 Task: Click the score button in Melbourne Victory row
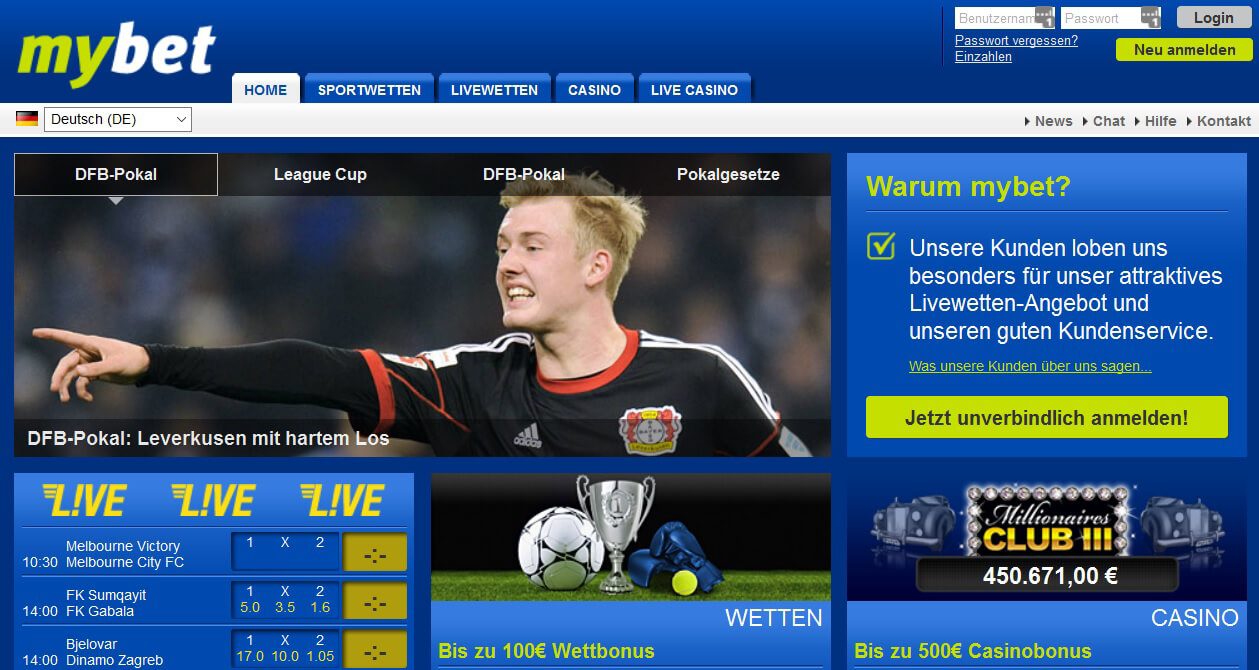click(375, 552)
